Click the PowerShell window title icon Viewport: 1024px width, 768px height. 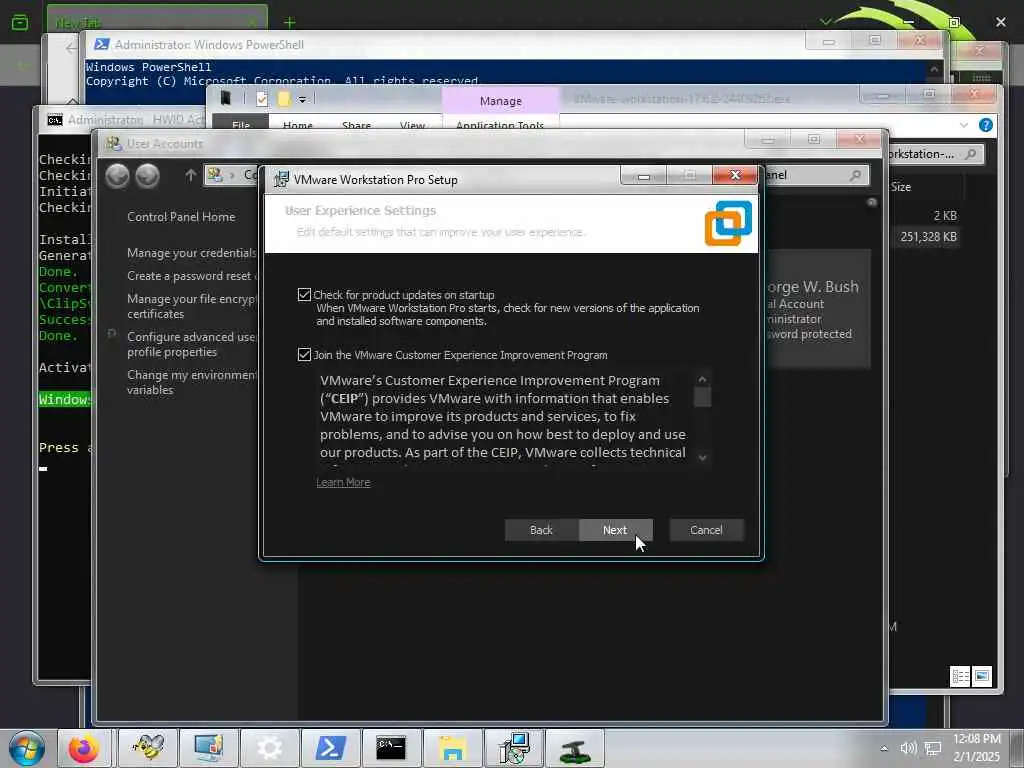point(101,44)
